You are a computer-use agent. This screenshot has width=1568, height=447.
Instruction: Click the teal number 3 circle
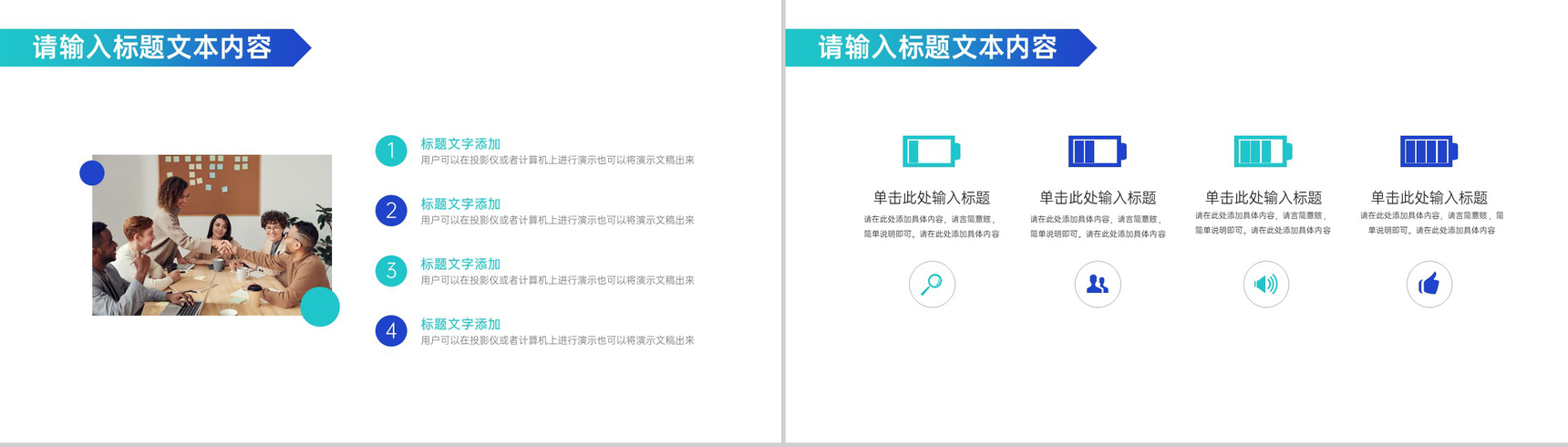click(391, 271)
